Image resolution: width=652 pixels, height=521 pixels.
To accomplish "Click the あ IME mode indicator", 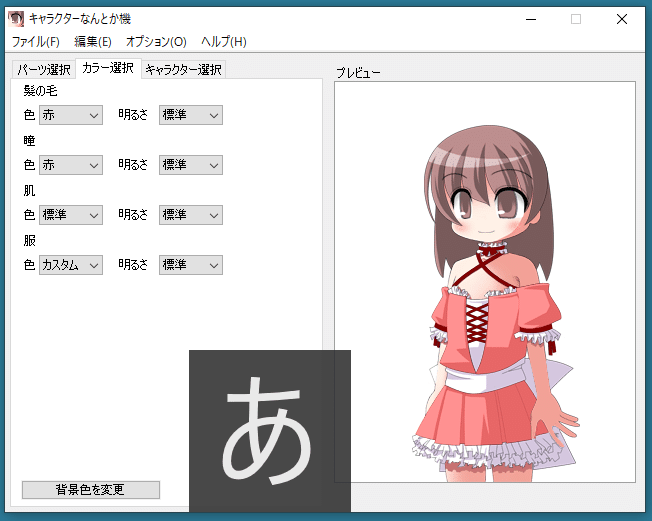I will (269, 431).
